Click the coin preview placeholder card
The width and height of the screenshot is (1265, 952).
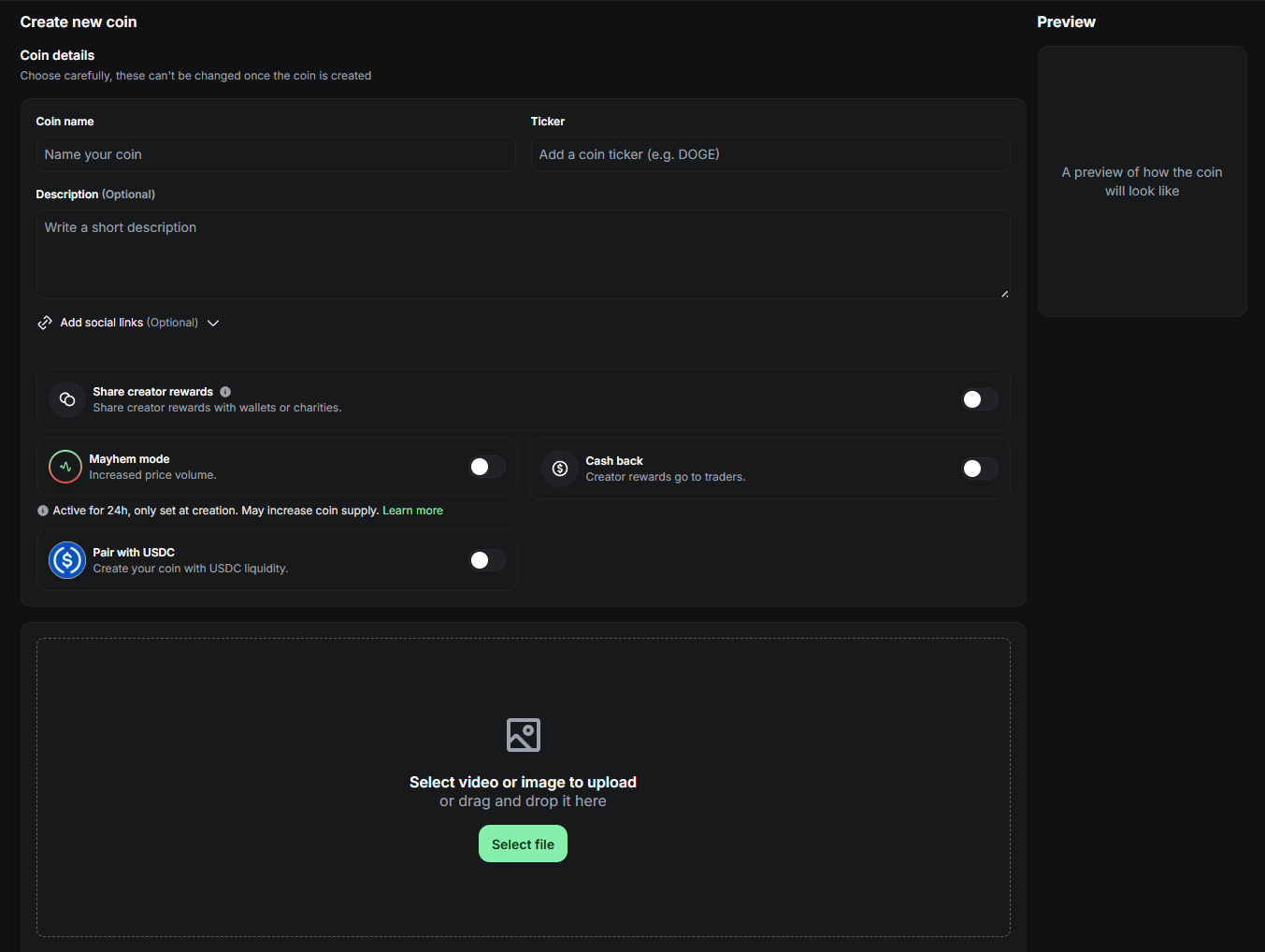[1143, 181]
